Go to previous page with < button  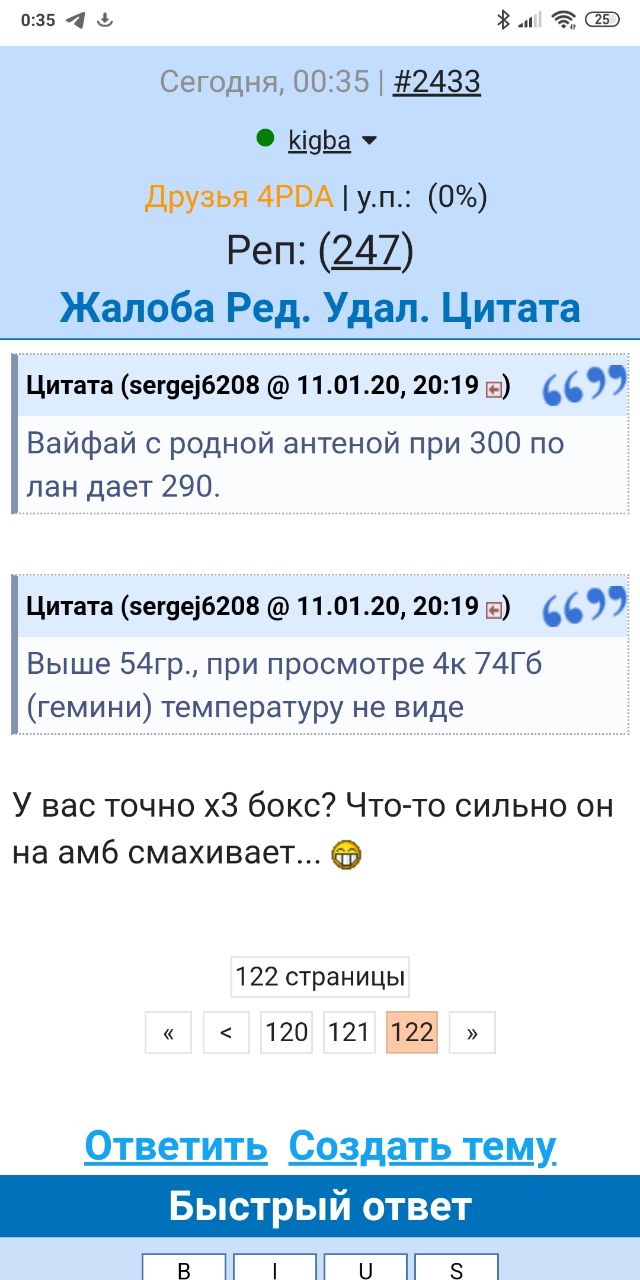tap(226, 1033)
